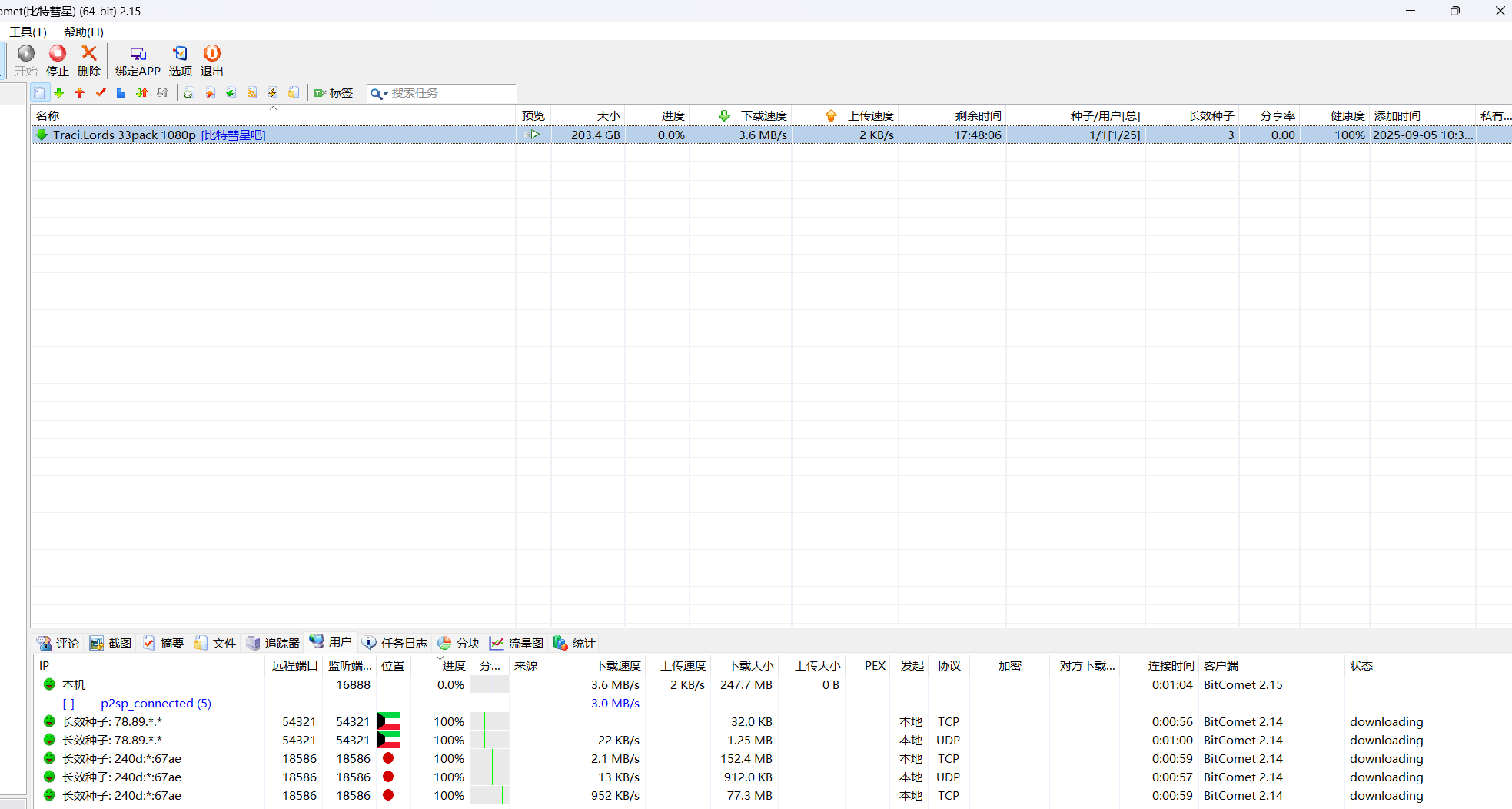Screen dimensions: 1512x809
Task: Switch to the 流量图 (Traffic graph) tab
Action: pyautogui.click(x=517, y=643)
